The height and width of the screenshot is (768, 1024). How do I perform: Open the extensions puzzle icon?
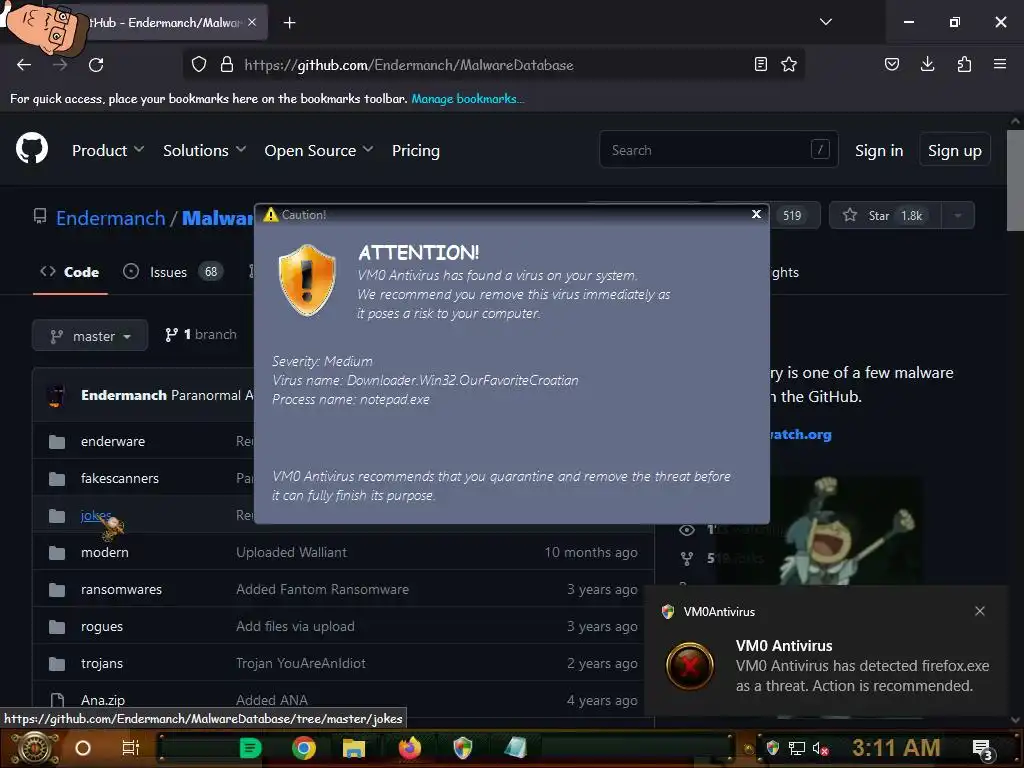964,64
